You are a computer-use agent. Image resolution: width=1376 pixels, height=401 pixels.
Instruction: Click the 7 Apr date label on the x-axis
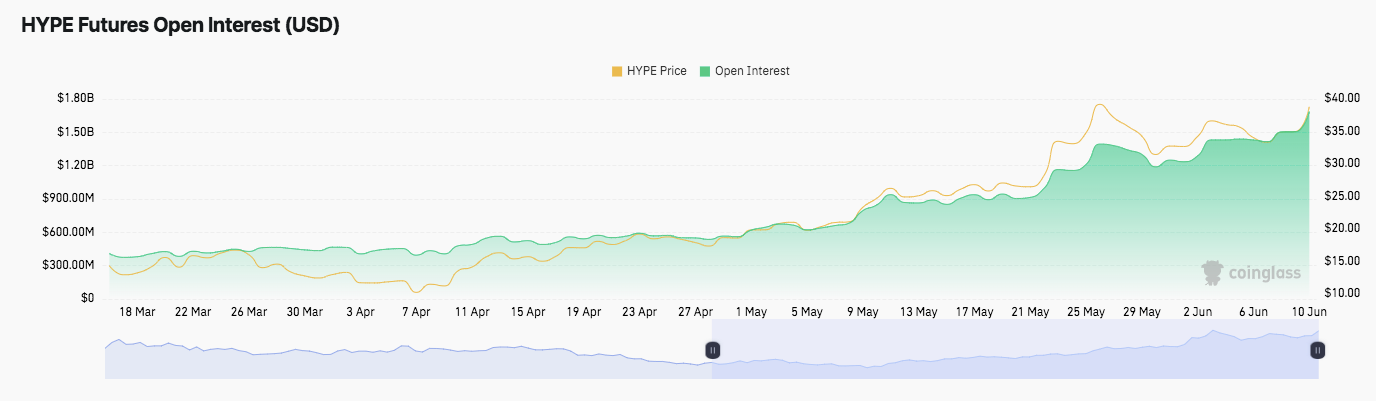(416, 312)
